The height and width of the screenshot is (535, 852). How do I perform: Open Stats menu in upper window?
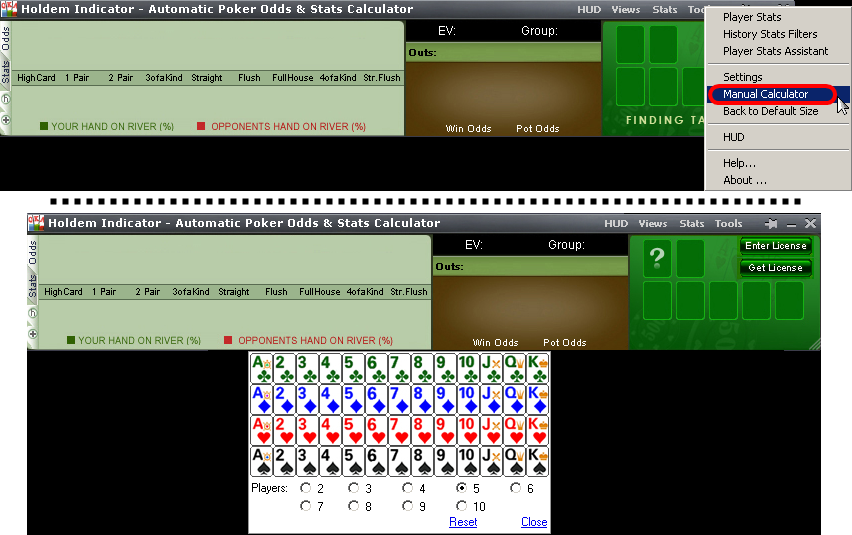[x=665, y=9]
